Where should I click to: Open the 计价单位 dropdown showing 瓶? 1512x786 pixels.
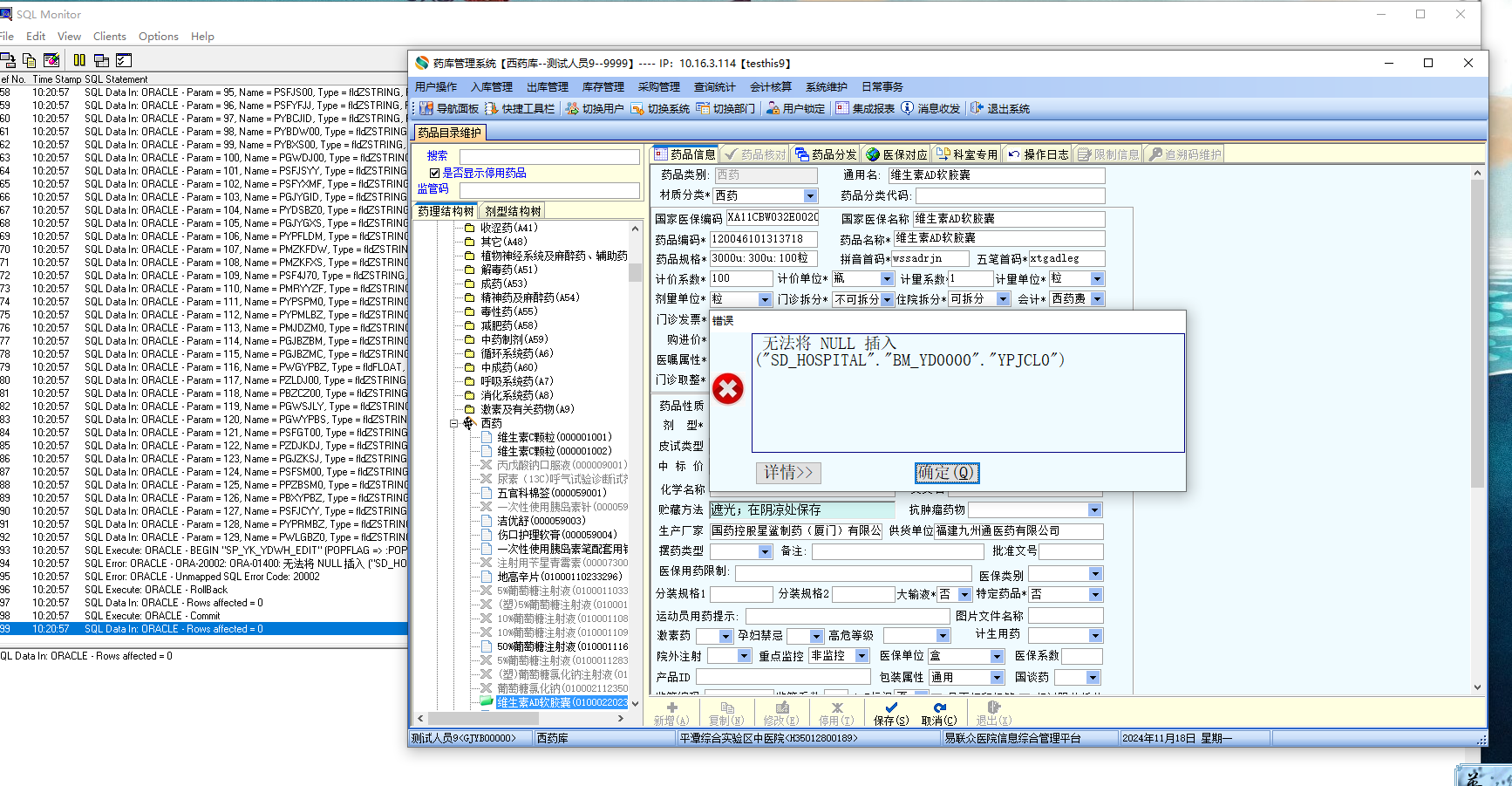point(887,278)
